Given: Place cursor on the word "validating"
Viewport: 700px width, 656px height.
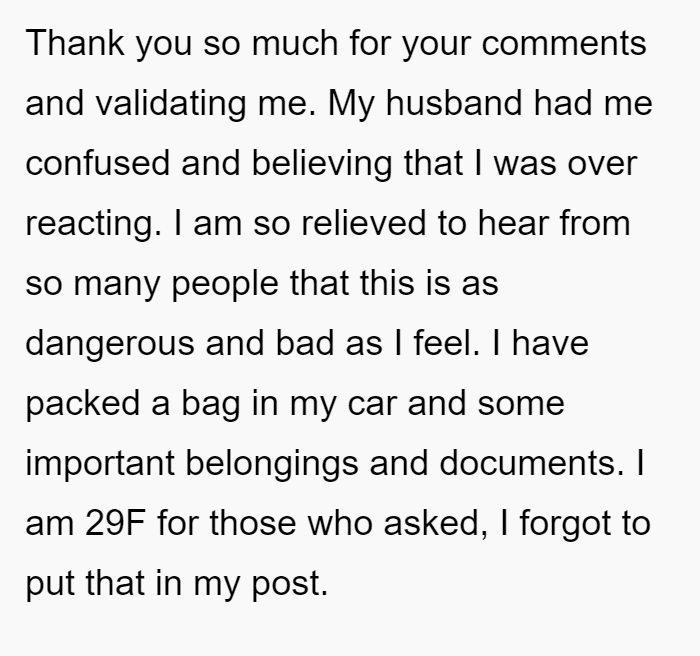Looking at the screenshot, I should click(x=171, y=104).
